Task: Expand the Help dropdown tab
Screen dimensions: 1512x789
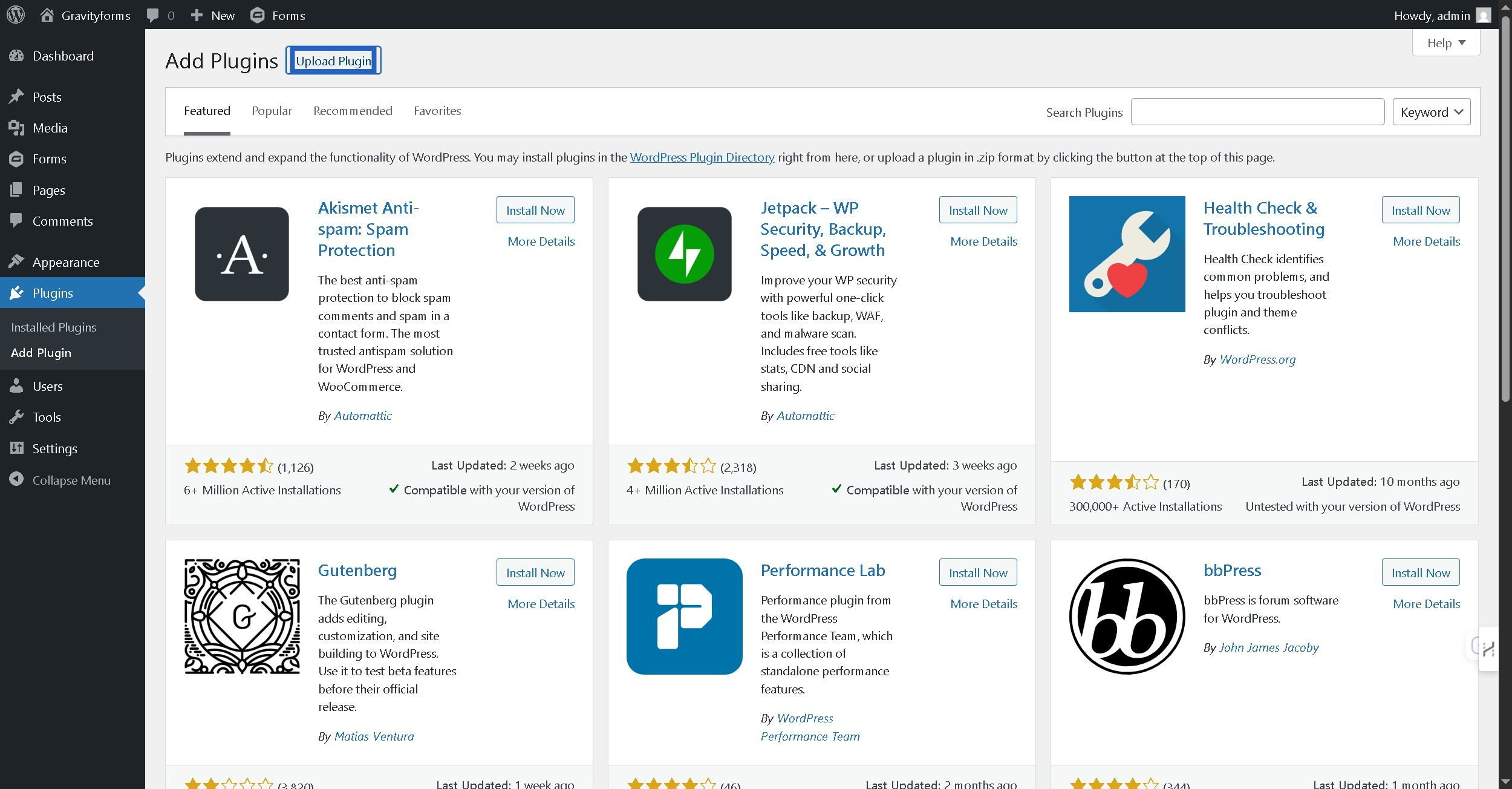Action: click(1446, 43)
